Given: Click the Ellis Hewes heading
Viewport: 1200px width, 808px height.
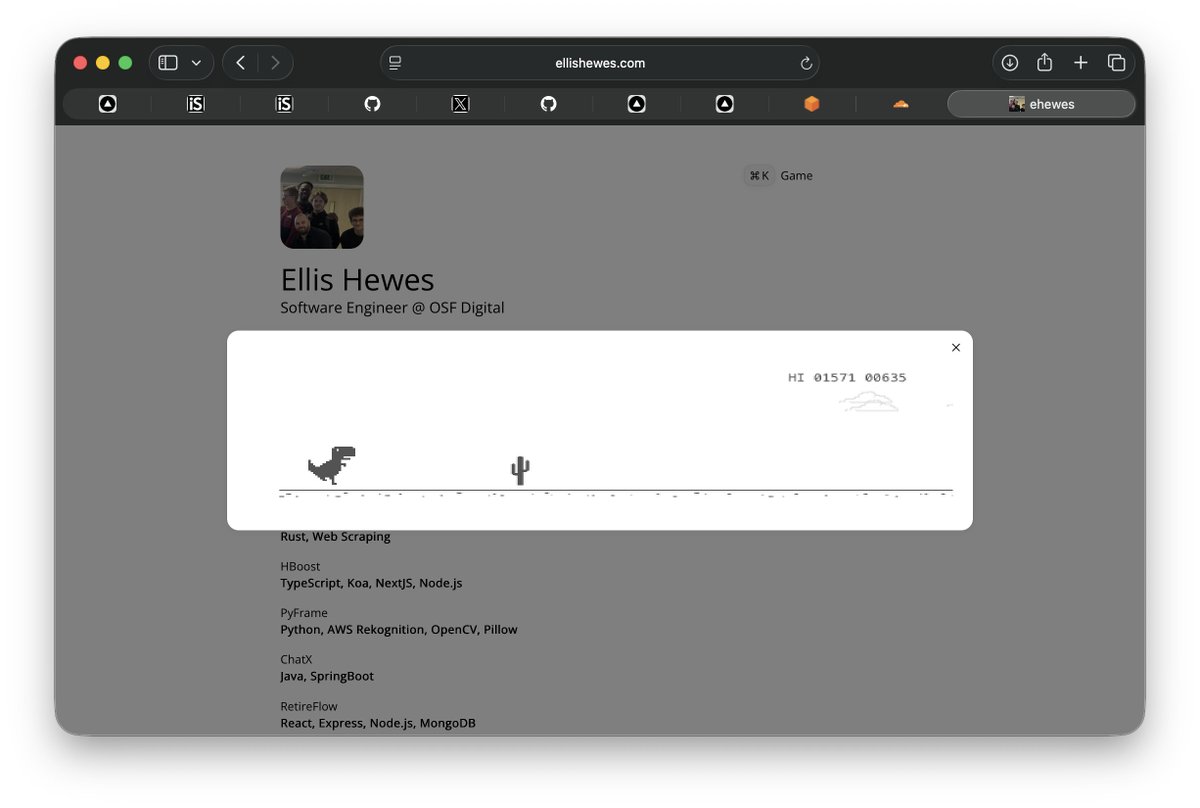Looking at the screenshot, I should [357, 280].
